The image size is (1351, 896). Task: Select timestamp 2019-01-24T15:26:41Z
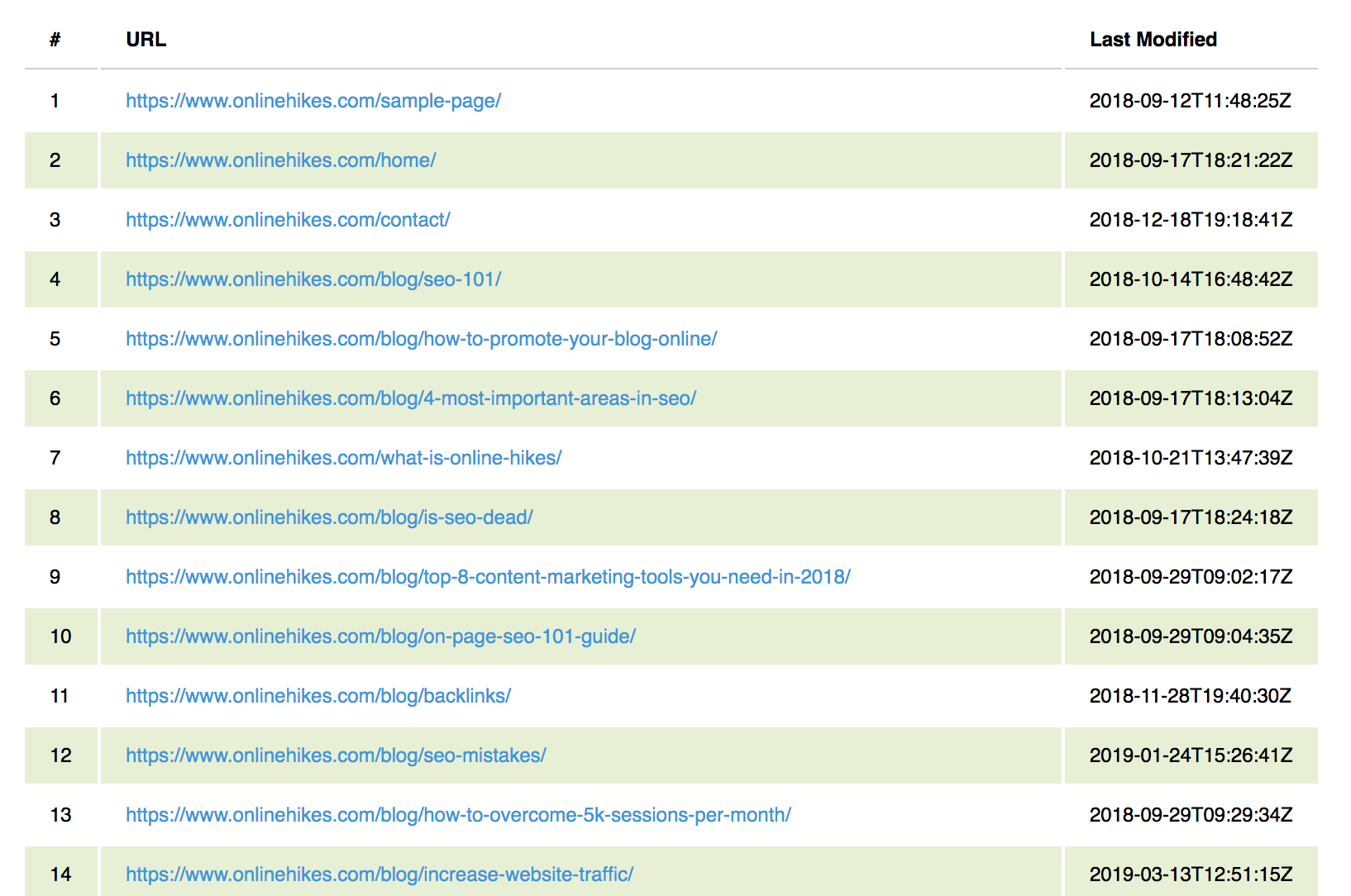tap(1191, 755)
